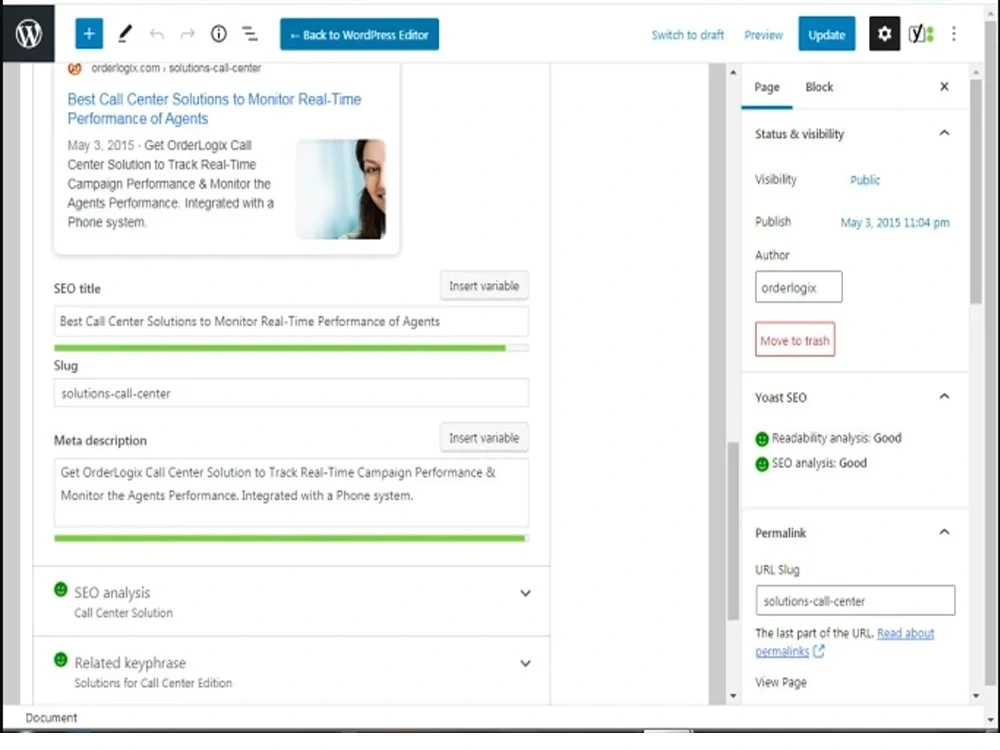Click the Meta description text area
Image resolution: width=1000 pixels, height=750 pixels.
click(x=291, y=492)
